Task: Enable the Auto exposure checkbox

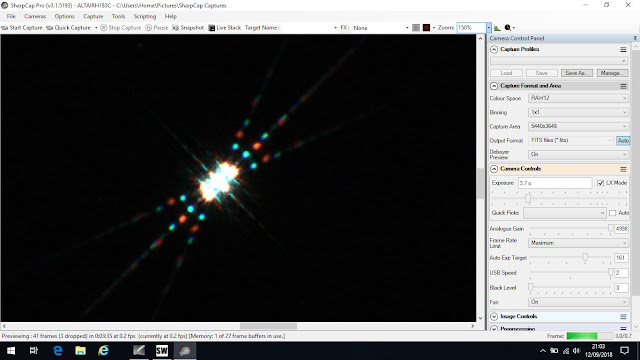Action: [613, 213]
